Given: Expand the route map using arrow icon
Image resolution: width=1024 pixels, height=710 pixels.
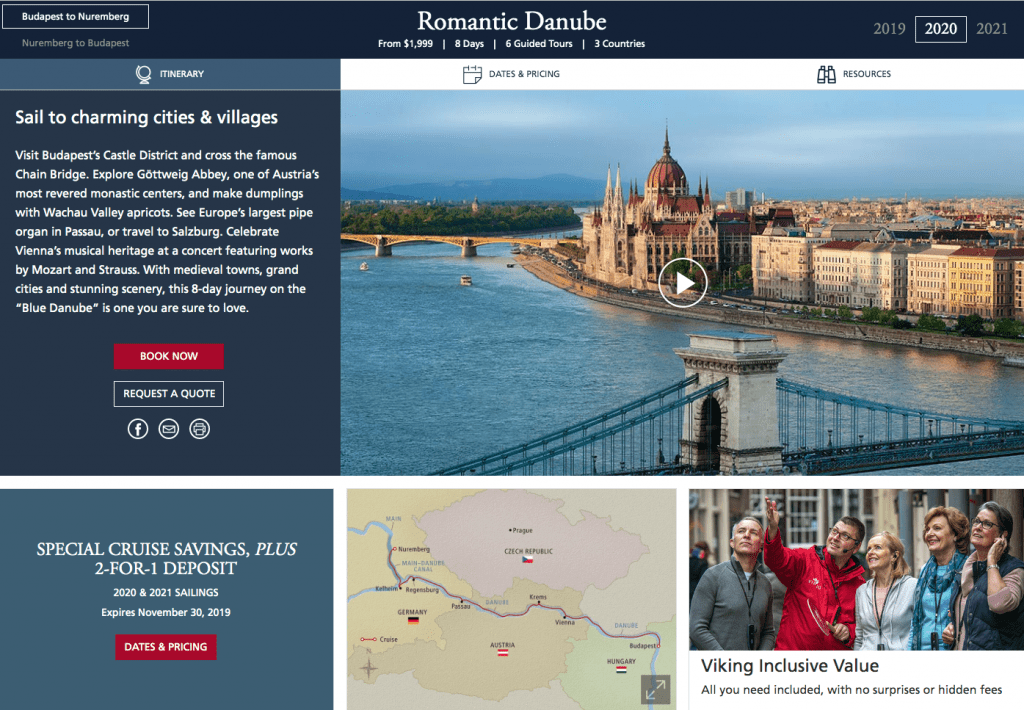Looking at the screenshot, I should 655,690.
